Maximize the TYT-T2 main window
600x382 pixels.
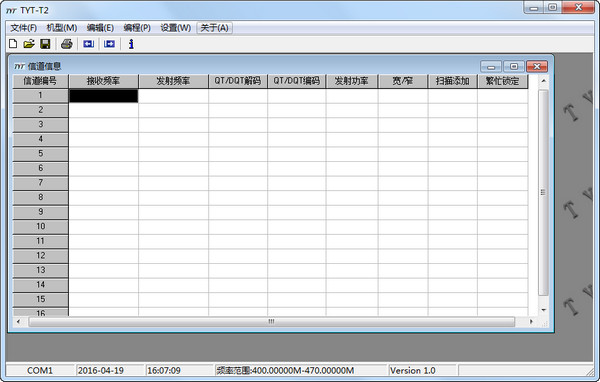coord(553,8)
